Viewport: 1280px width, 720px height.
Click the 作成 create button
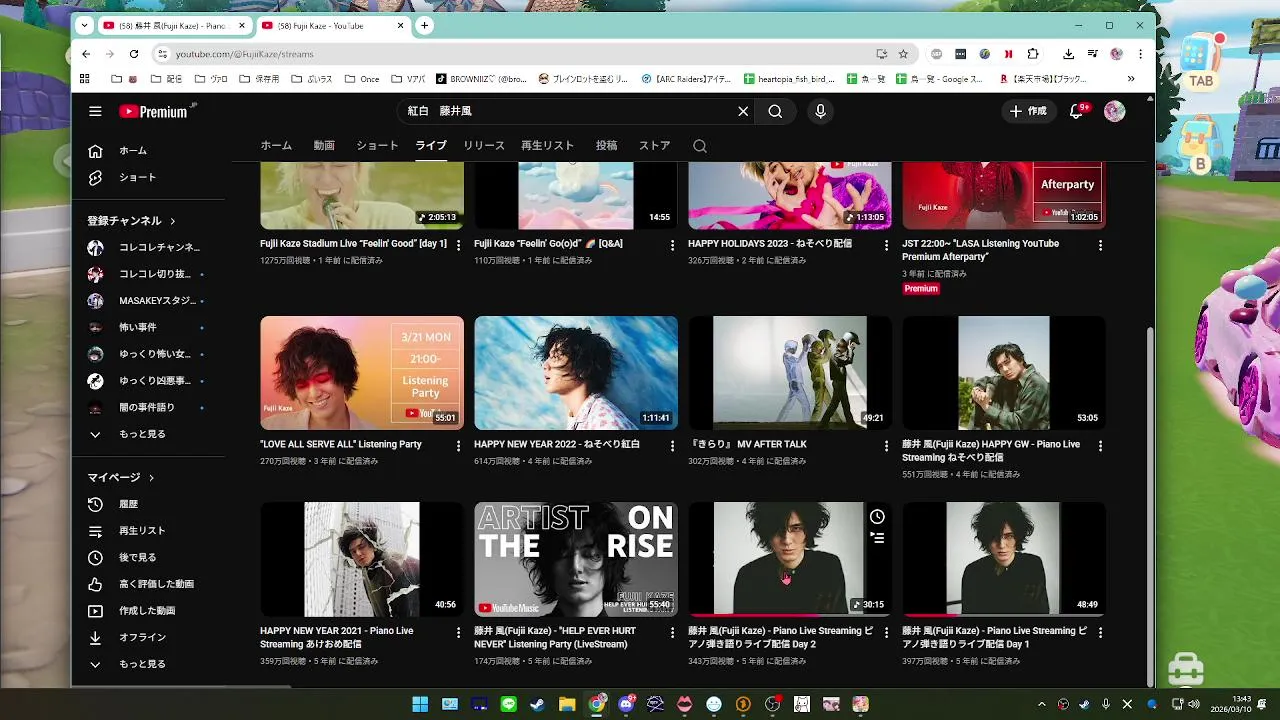point(1028,112)
